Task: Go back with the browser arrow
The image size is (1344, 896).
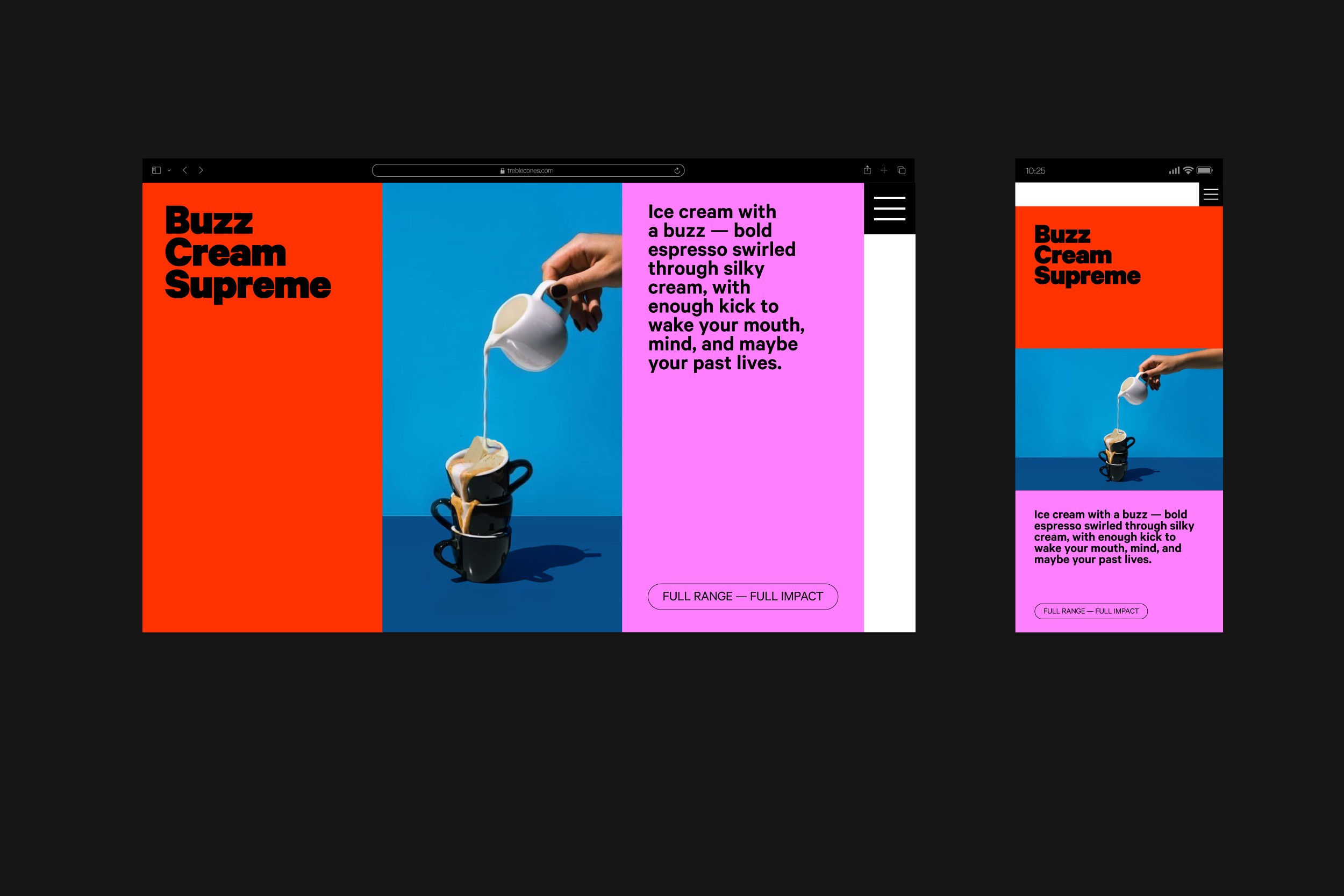Action: (x=184, y=170)
